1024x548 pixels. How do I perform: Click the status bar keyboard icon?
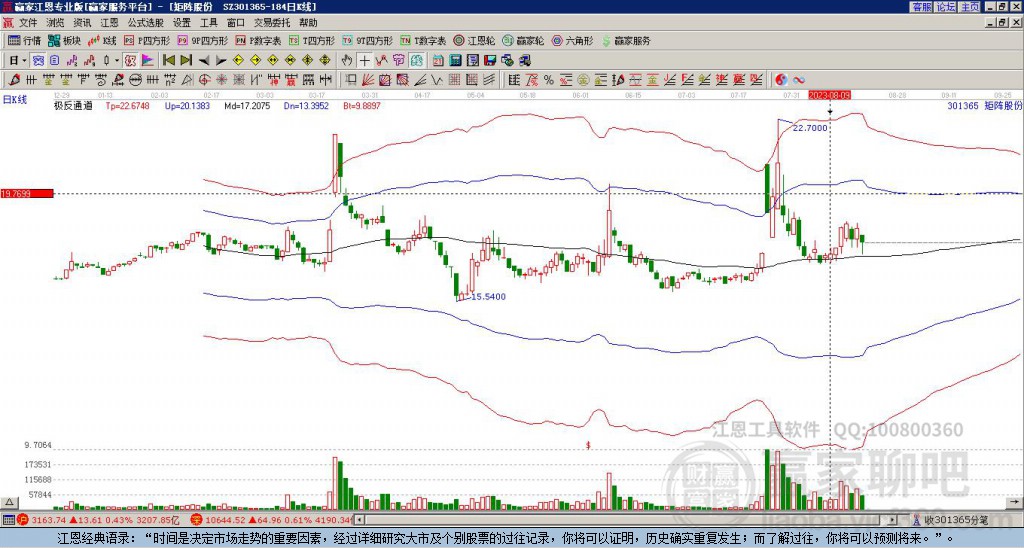[x=8, y=520]
